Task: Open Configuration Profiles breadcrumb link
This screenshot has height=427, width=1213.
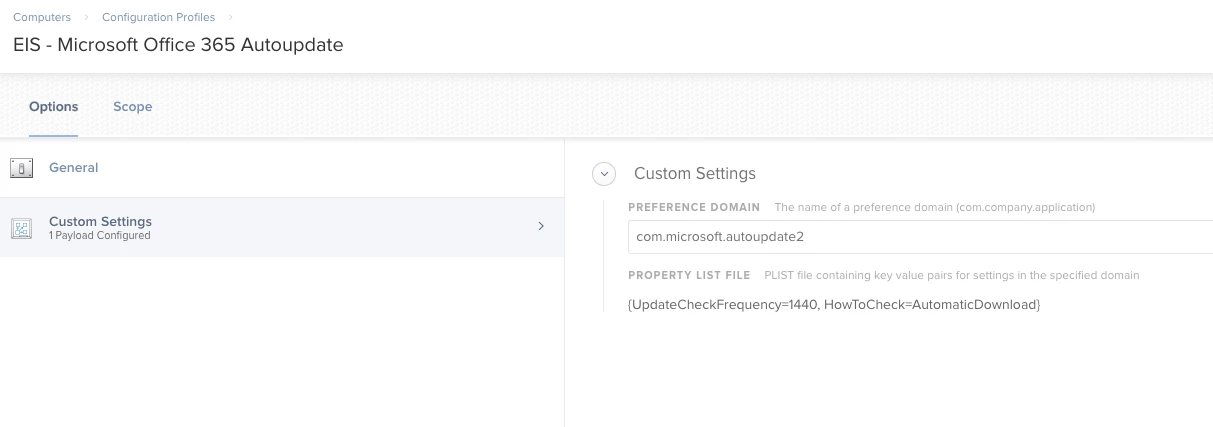Action: [x=158, y=17]
